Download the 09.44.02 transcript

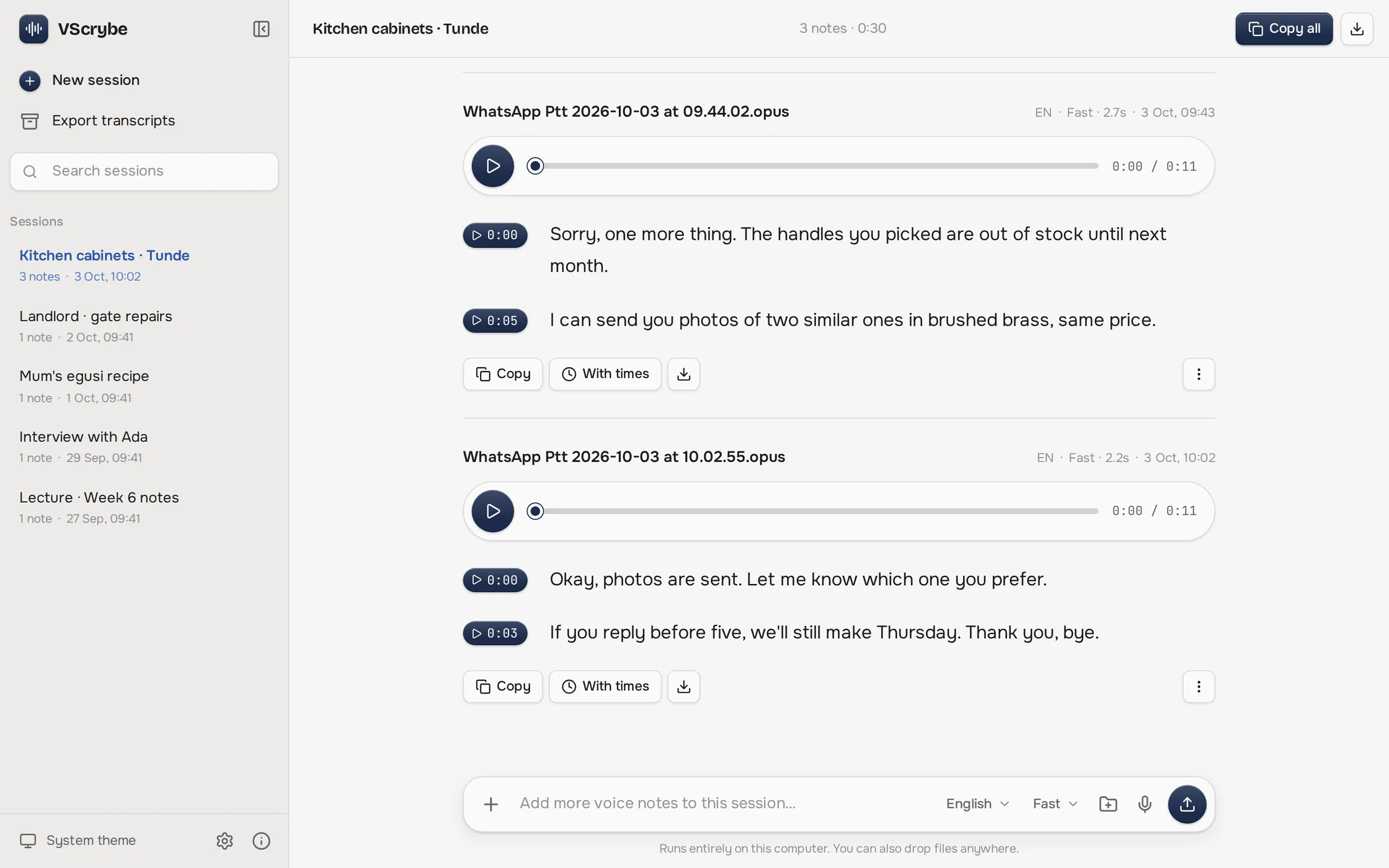pyautogui.click(x=683, y=374)
